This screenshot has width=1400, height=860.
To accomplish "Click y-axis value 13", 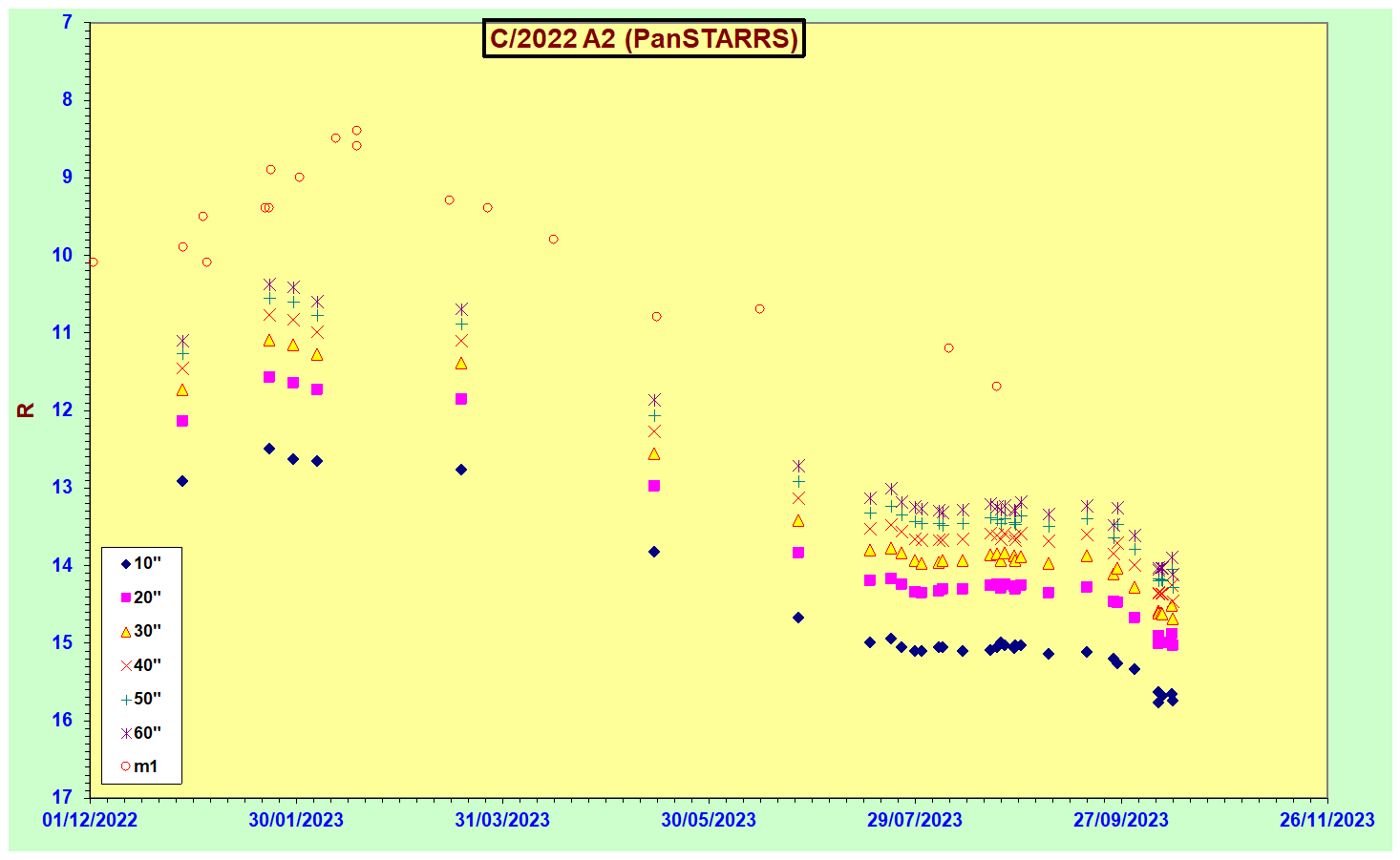I will (62, 487).
